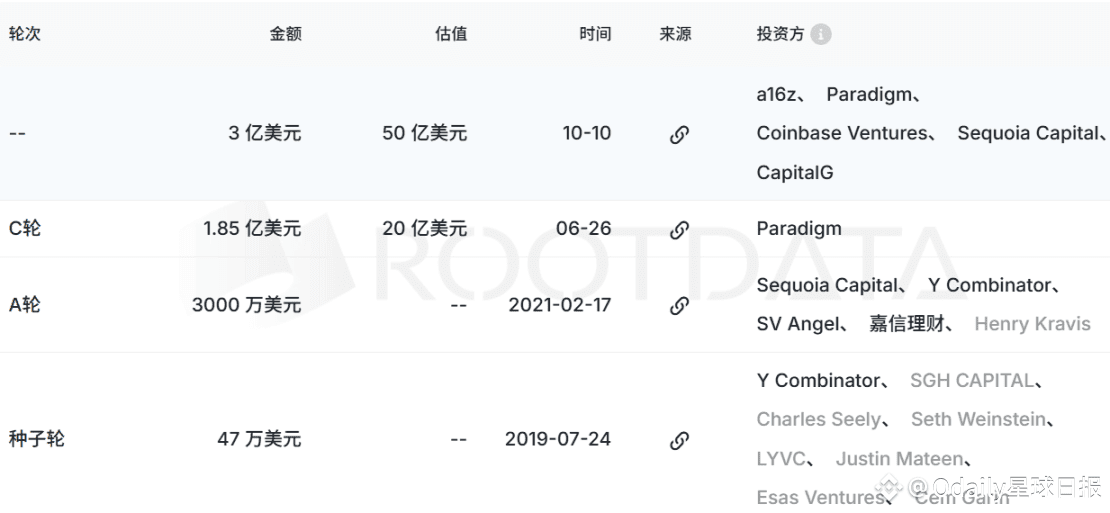Open source link for C轮 round
The height and width of the screenshot is (513, 1110).
[x=679, y=229]
